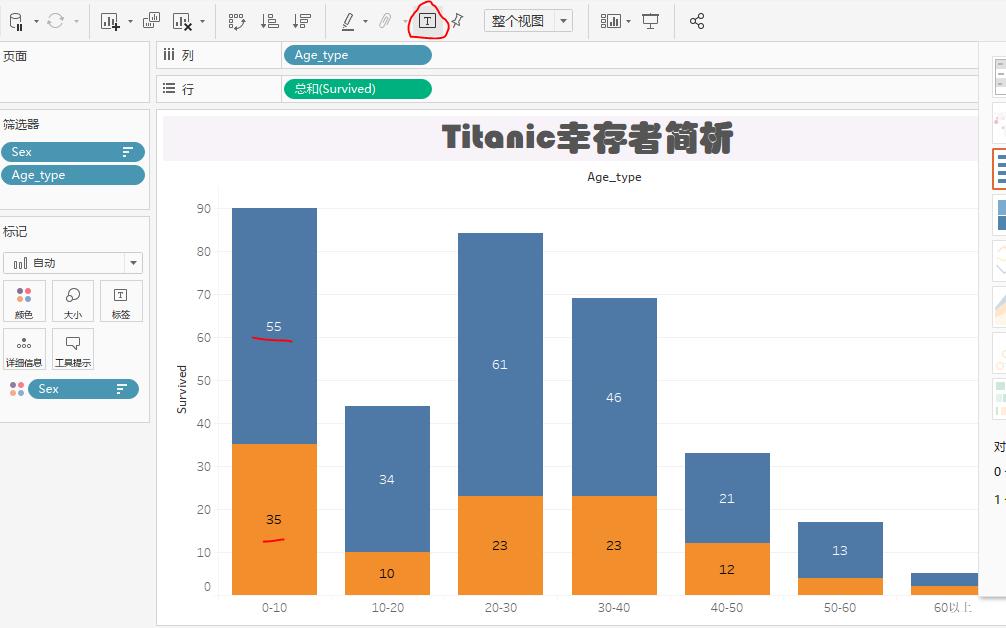Click the Survived vertical axis label
1006x628 pixels.
click(x=182, y=389)
